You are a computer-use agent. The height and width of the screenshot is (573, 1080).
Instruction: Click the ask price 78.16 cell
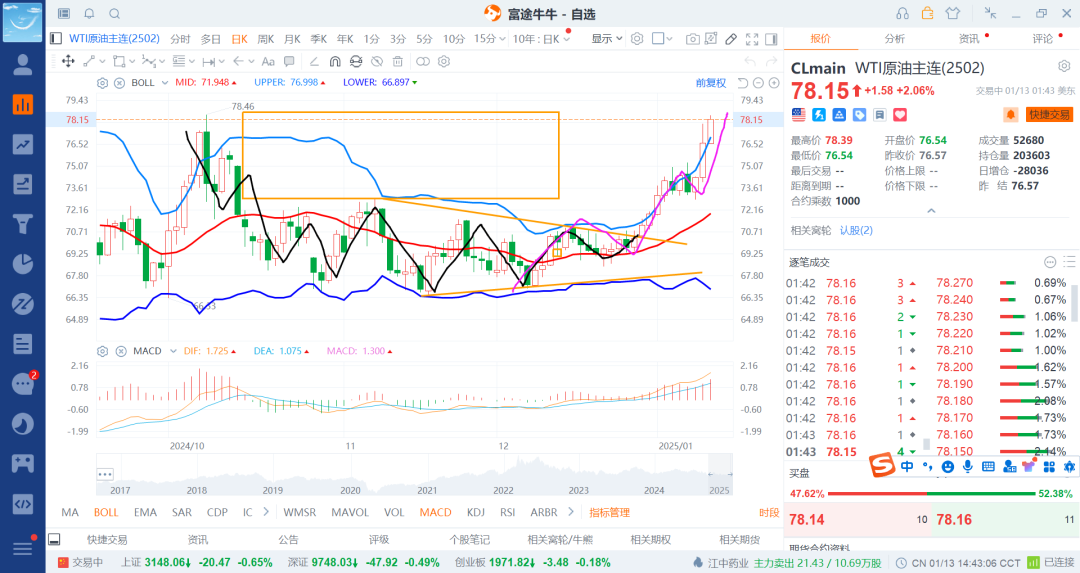click(x=1006, y=519)
